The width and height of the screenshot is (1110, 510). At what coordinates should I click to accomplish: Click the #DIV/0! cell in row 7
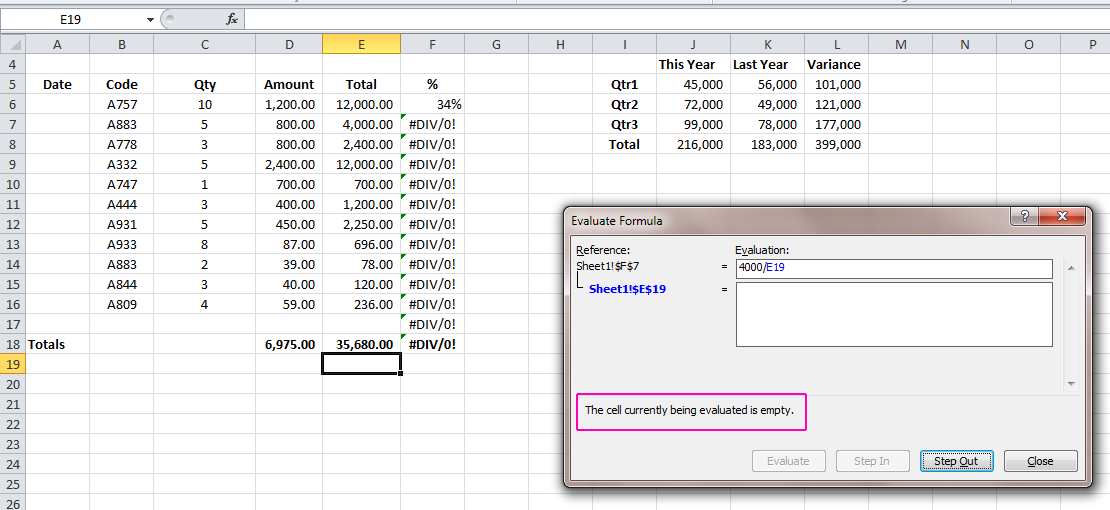432,124
